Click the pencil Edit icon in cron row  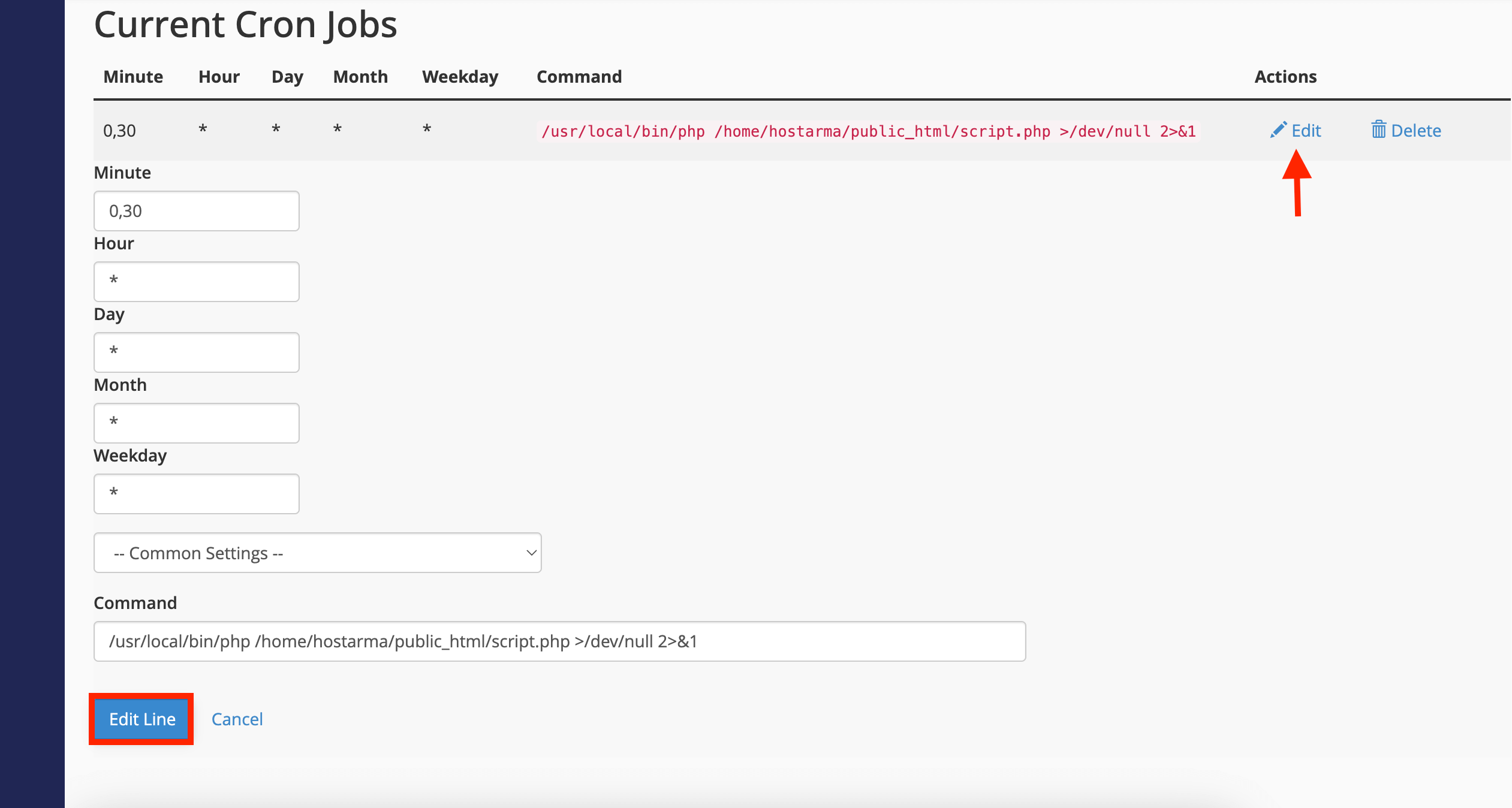pos(1278,130)
